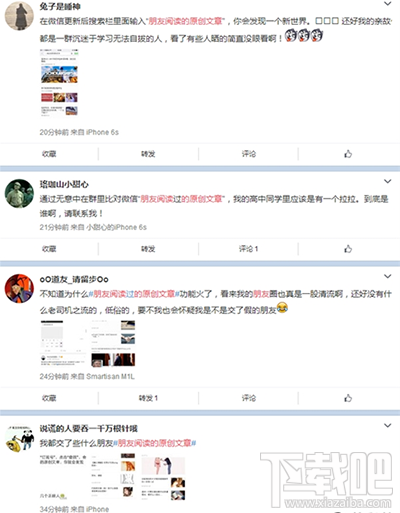The height and width of the screenshot is (513, 400).
Task: Open username link 珞珈山小甜心
Action: [x=64, y=184]
